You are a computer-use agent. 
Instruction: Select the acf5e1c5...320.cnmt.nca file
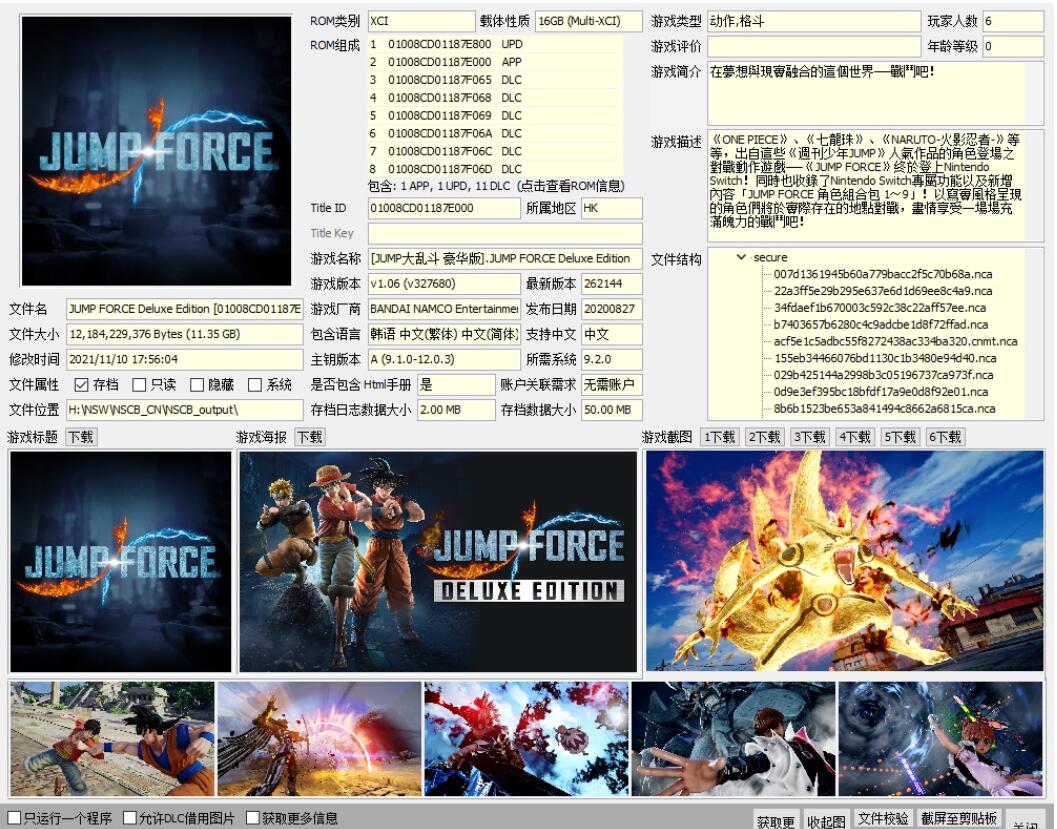[895, 341]
